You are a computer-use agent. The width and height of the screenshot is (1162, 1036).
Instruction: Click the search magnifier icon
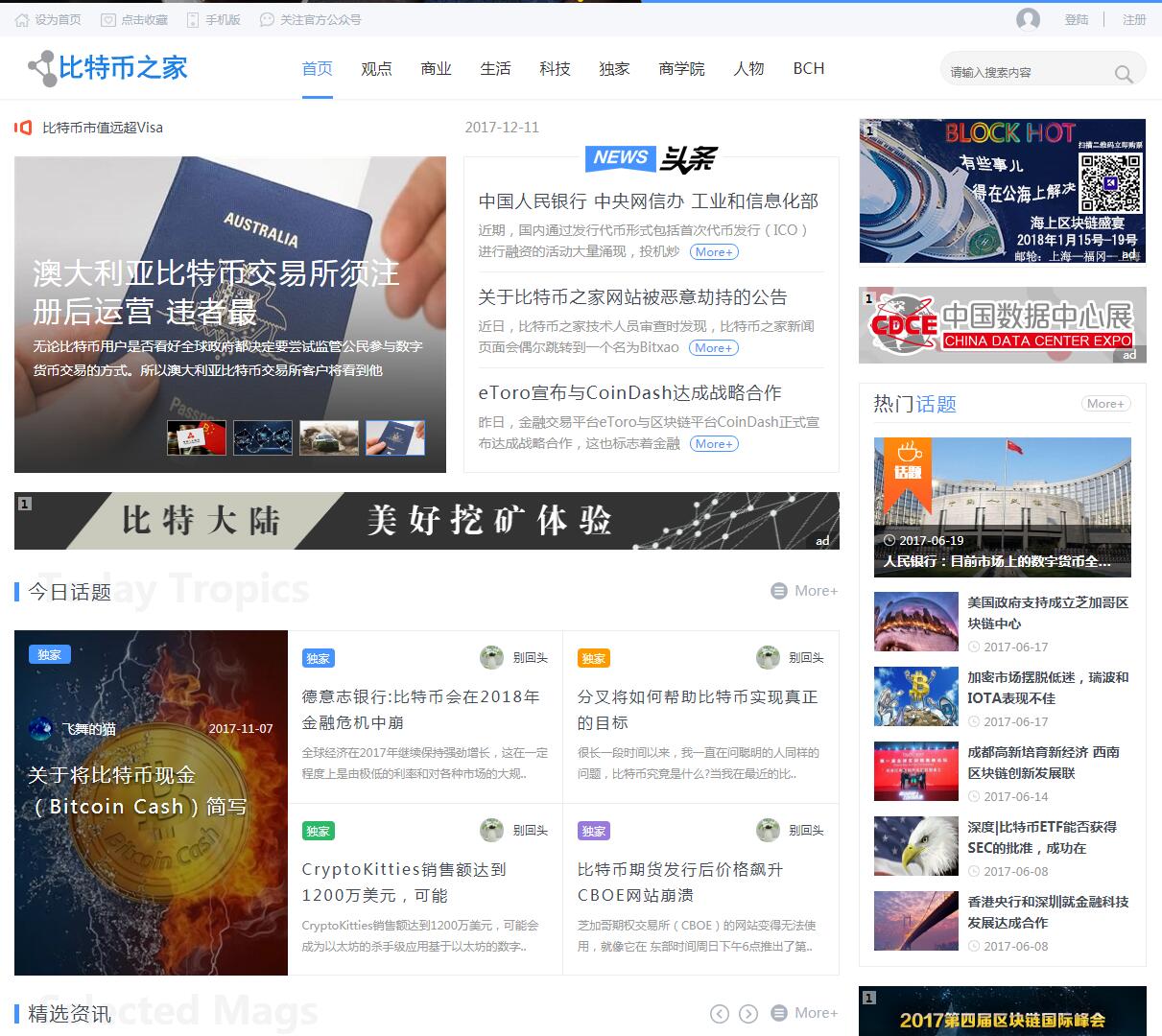coord(1124,74)
